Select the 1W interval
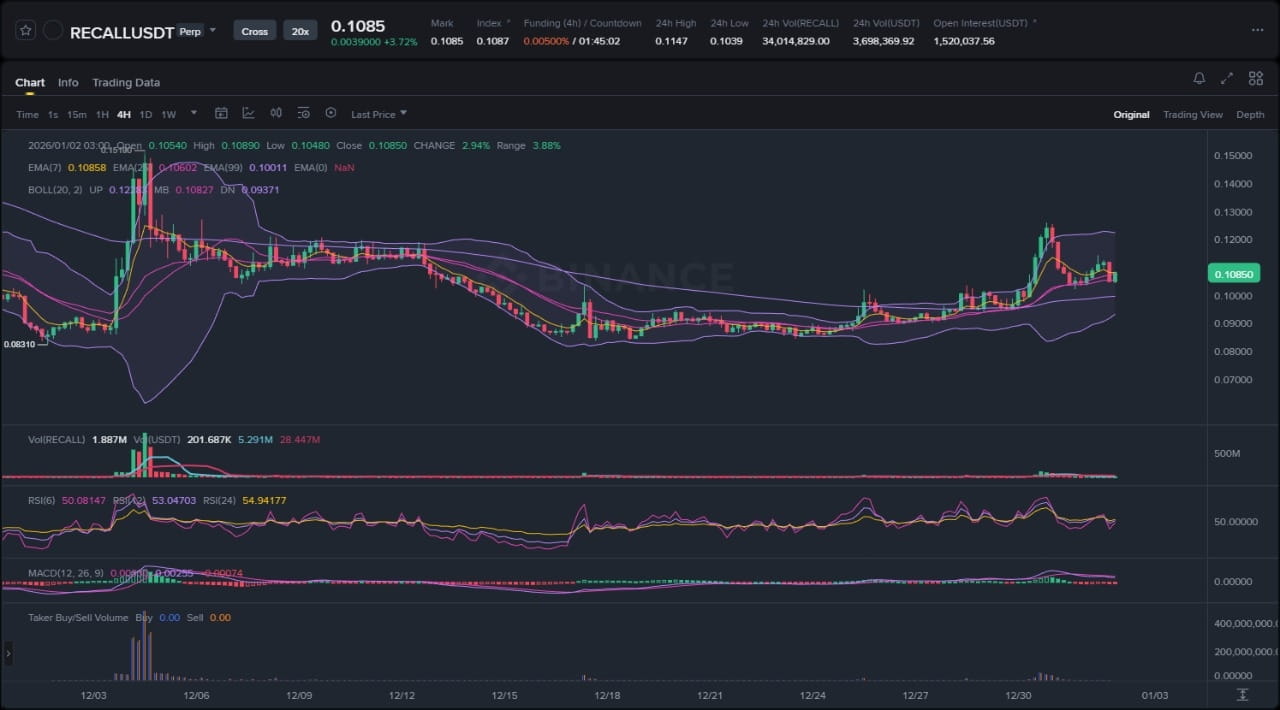The image size is (1280, 710). 169,114
